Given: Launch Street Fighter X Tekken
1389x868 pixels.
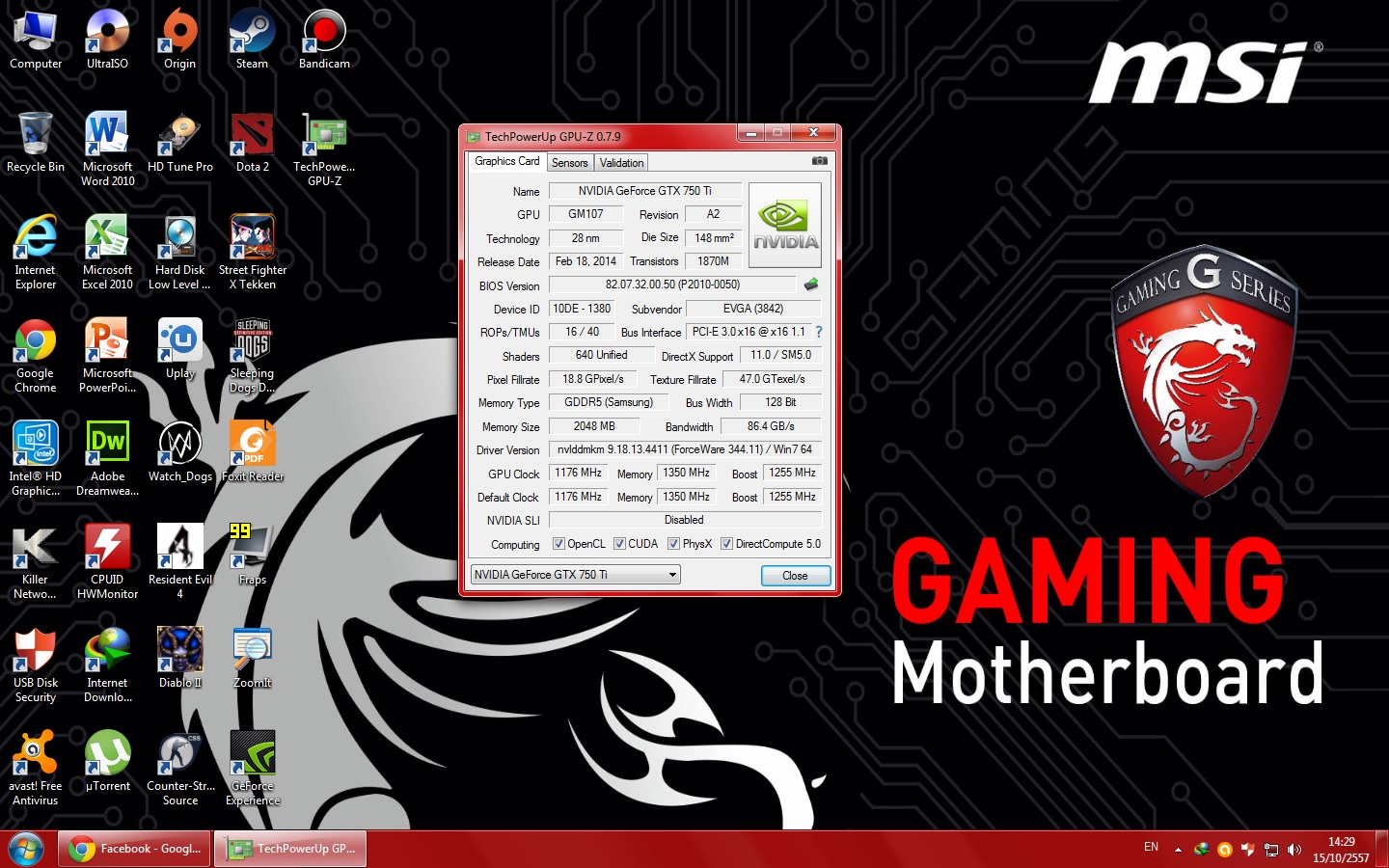Looking at the screenshot, I should (x=252, y=252).
